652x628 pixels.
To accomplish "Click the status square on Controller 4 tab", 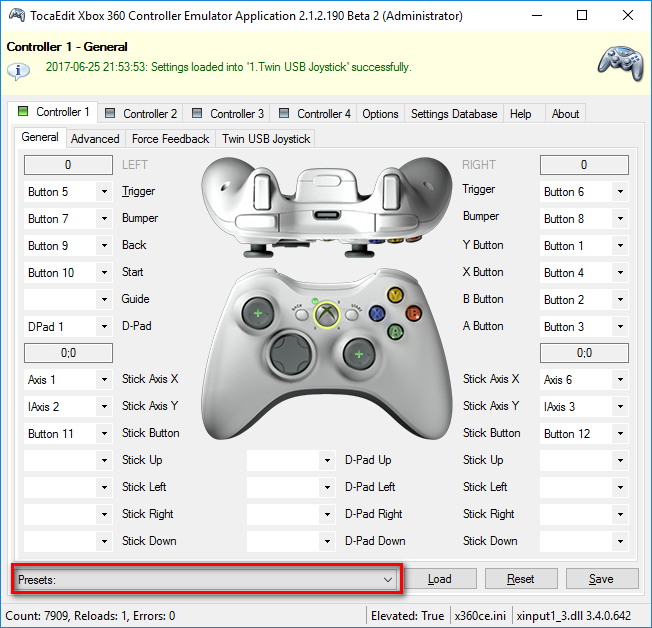I will pyautogui.click(x=284, y=113).
